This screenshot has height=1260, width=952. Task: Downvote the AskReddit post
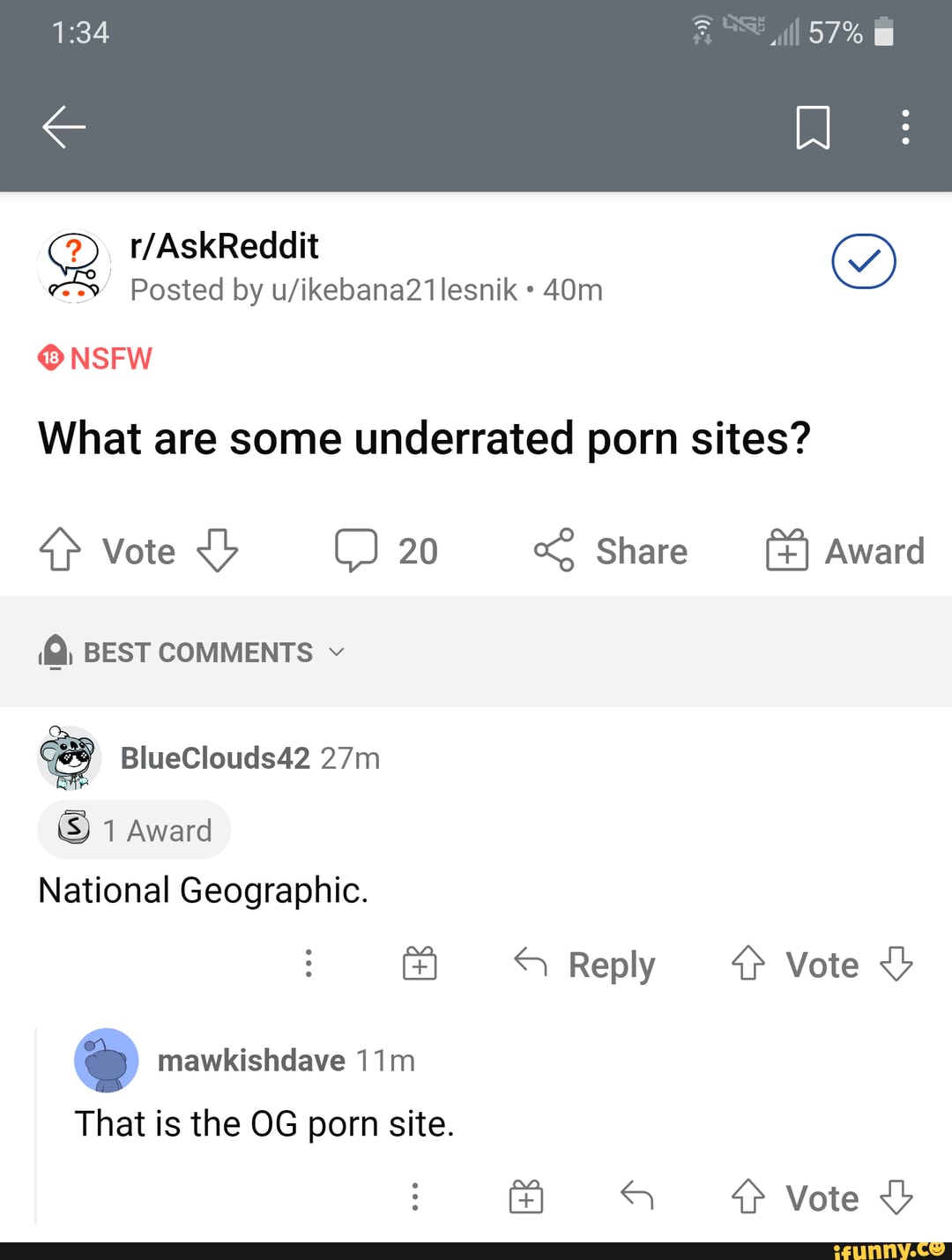point(217,550)
